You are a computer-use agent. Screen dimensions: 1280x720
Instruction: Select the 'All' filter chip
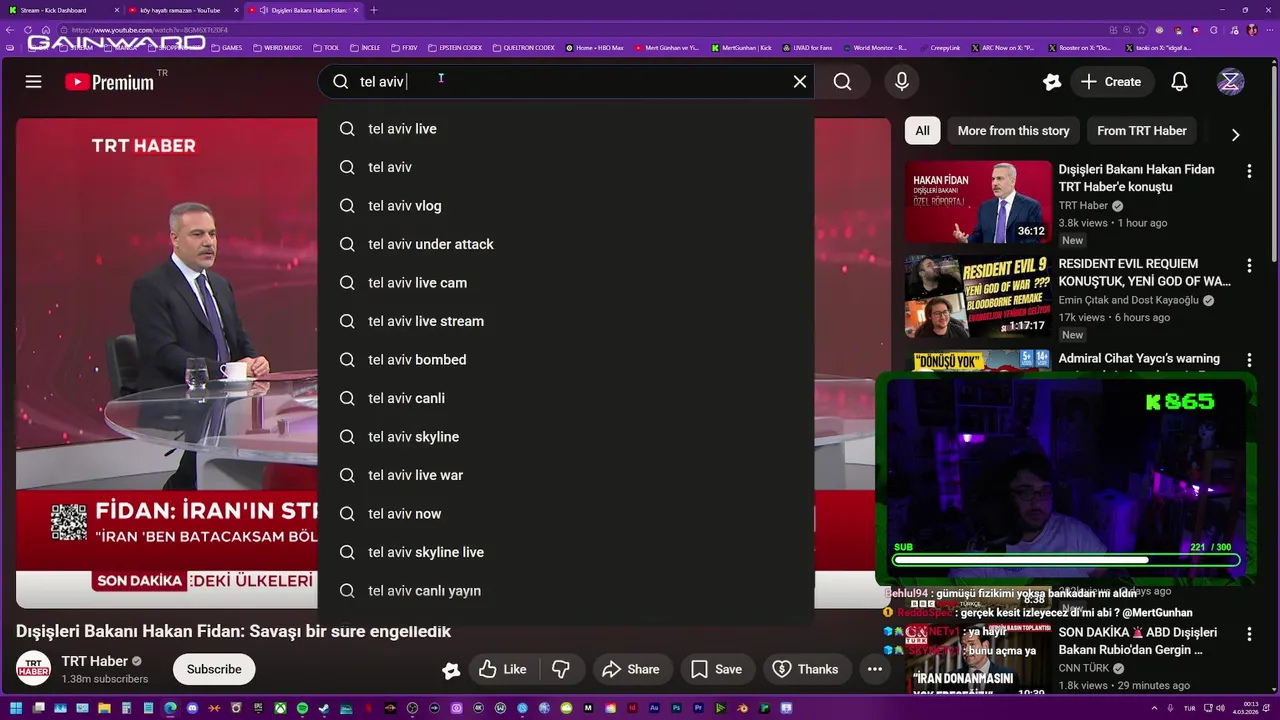[922, 131]
